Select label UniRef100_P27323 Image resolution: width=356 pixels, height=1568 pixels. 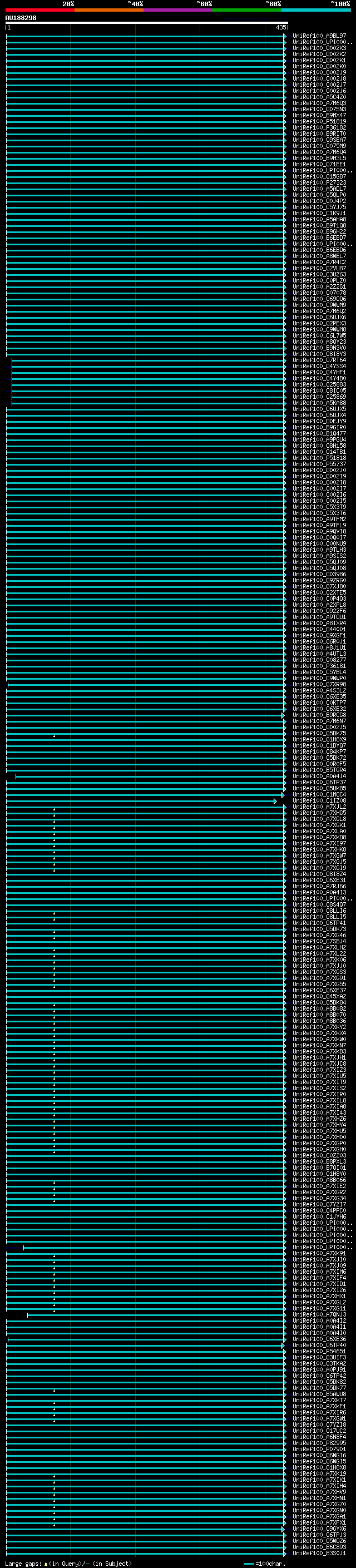(319, 182)
